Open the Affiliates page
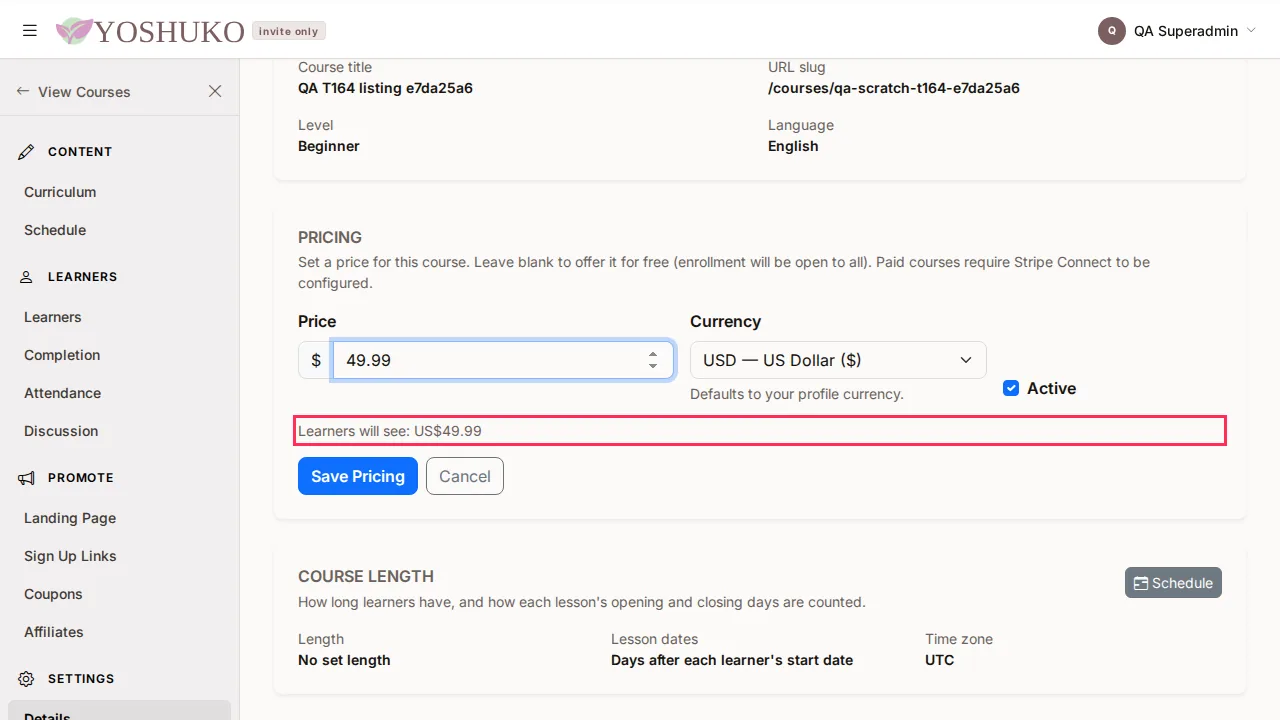Viewport: 1280px width, 720px height. 54,632
